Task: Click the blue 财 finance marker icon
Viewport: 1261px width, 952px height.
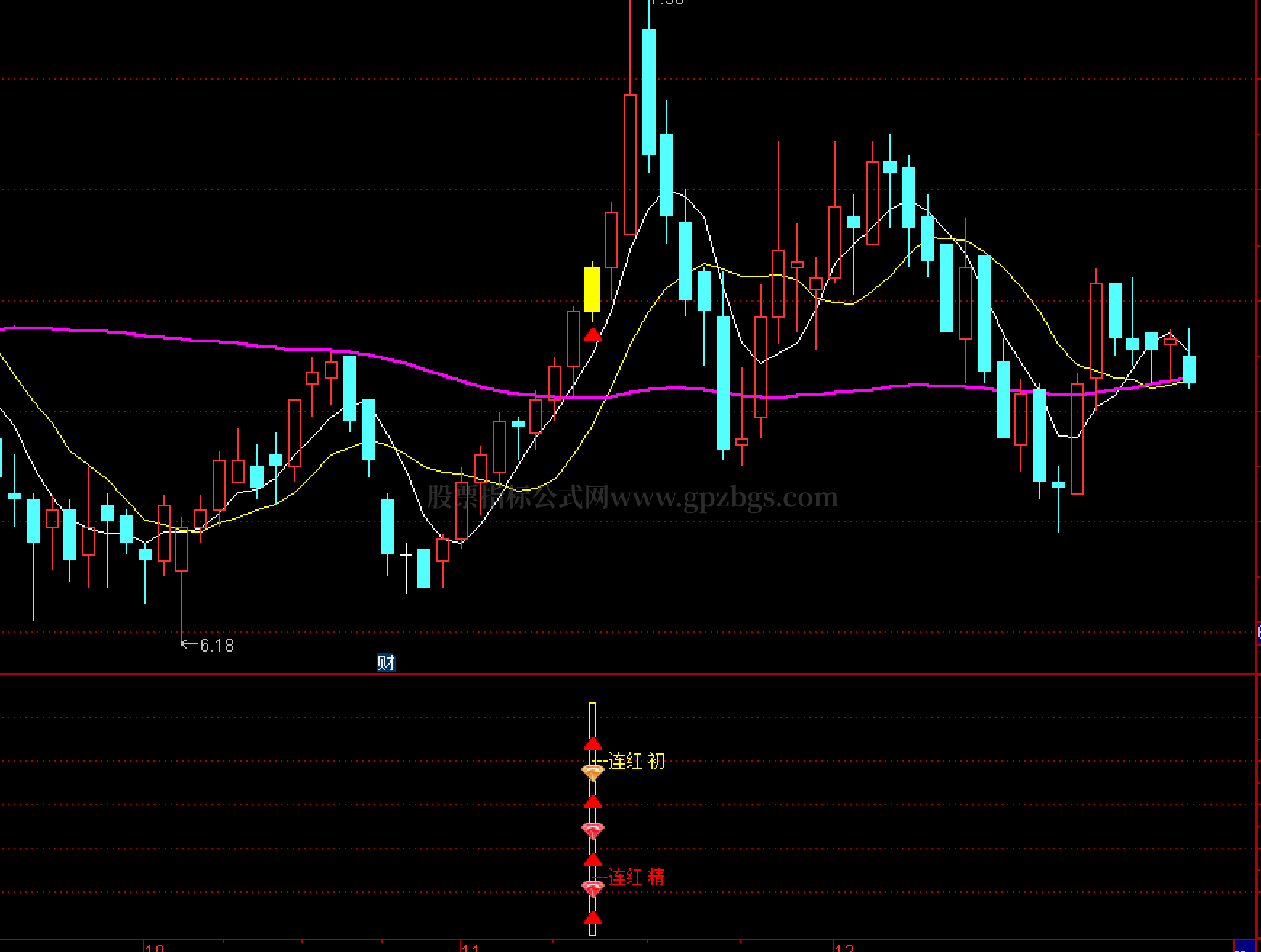Action: [385, 662]
